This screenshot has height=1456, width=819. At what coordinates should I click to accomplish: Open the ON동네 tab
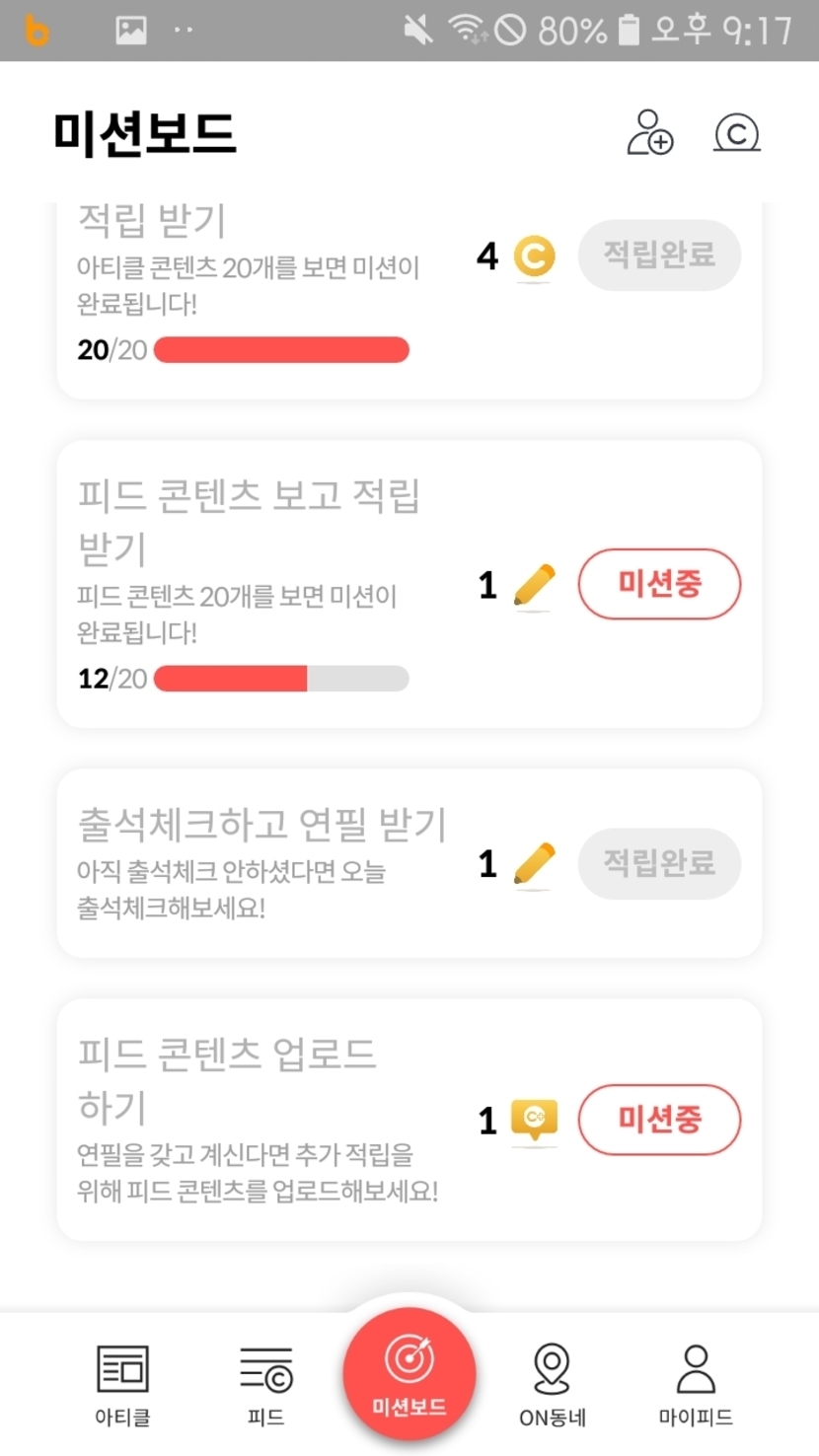(x=552, y=1383)
